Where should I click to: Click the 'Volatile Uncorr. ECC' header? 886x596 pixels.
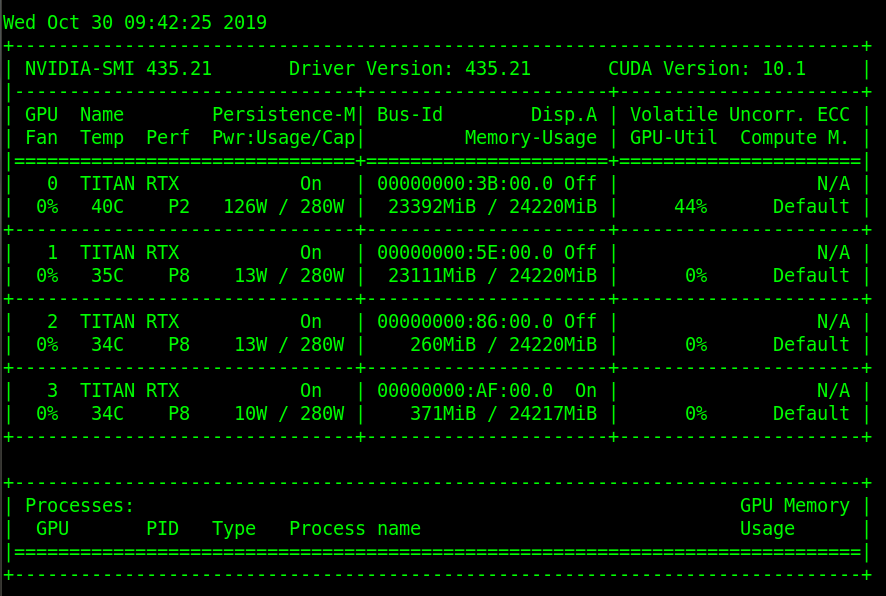[740, 115]
